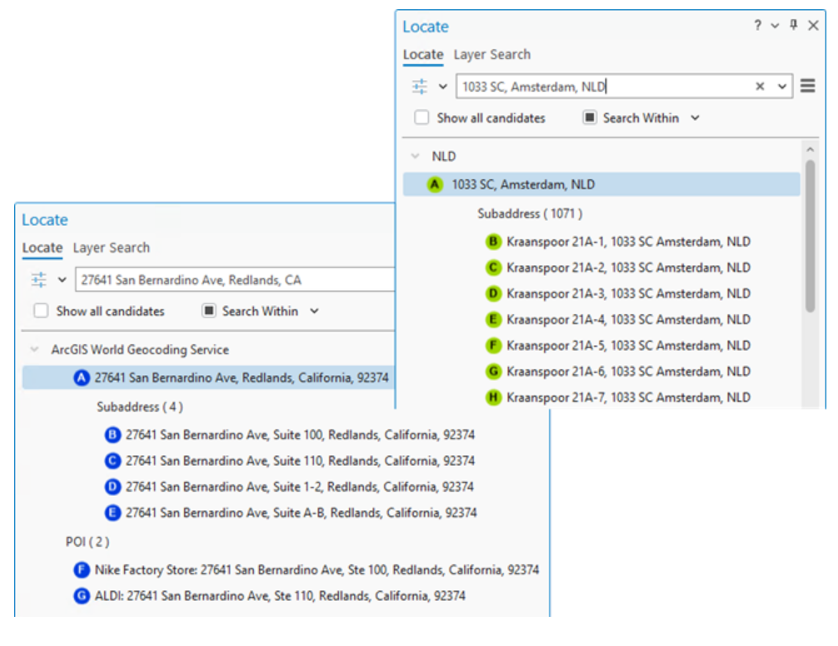Enable Show all candidates in the top panel
Image resolution: width=838 pixels, height=646 pixels.
coord(421,117)
